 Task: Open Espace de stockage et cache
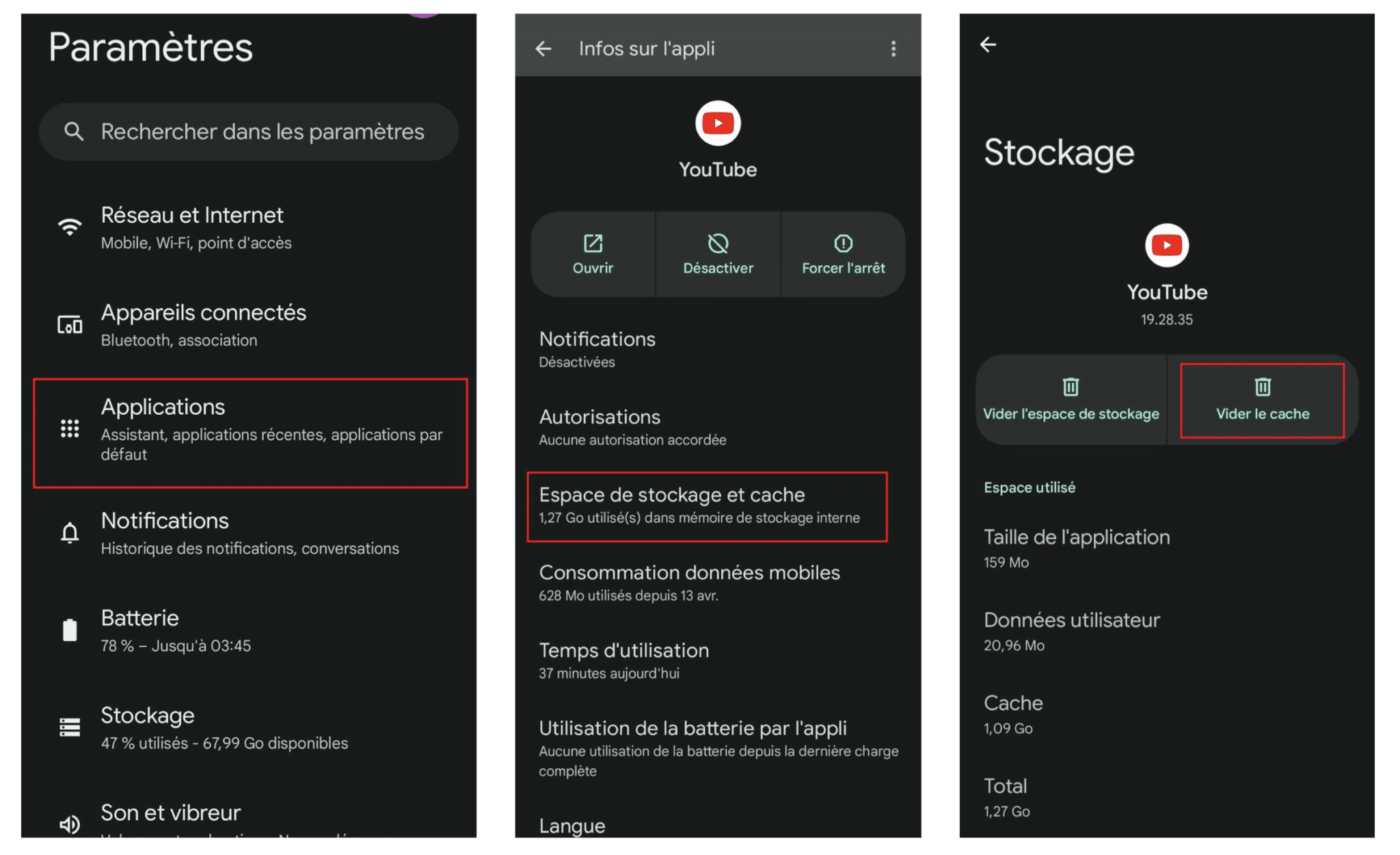pyautogui.click(x=707, y=506)
